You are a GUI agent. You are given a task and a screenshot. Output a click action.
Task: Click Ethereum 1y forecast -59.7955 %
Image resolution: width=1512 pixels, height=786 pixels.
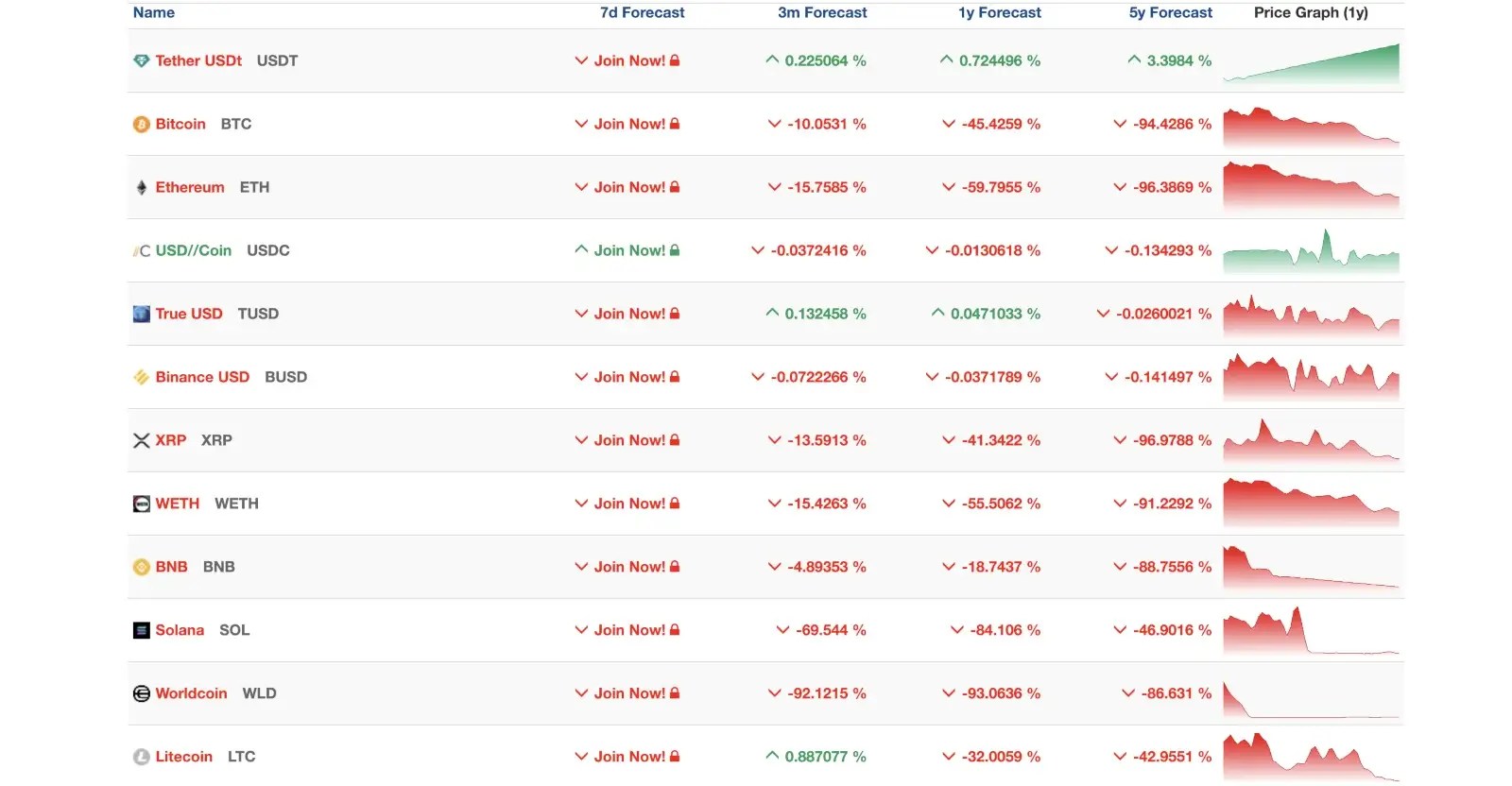[1001, 187]
